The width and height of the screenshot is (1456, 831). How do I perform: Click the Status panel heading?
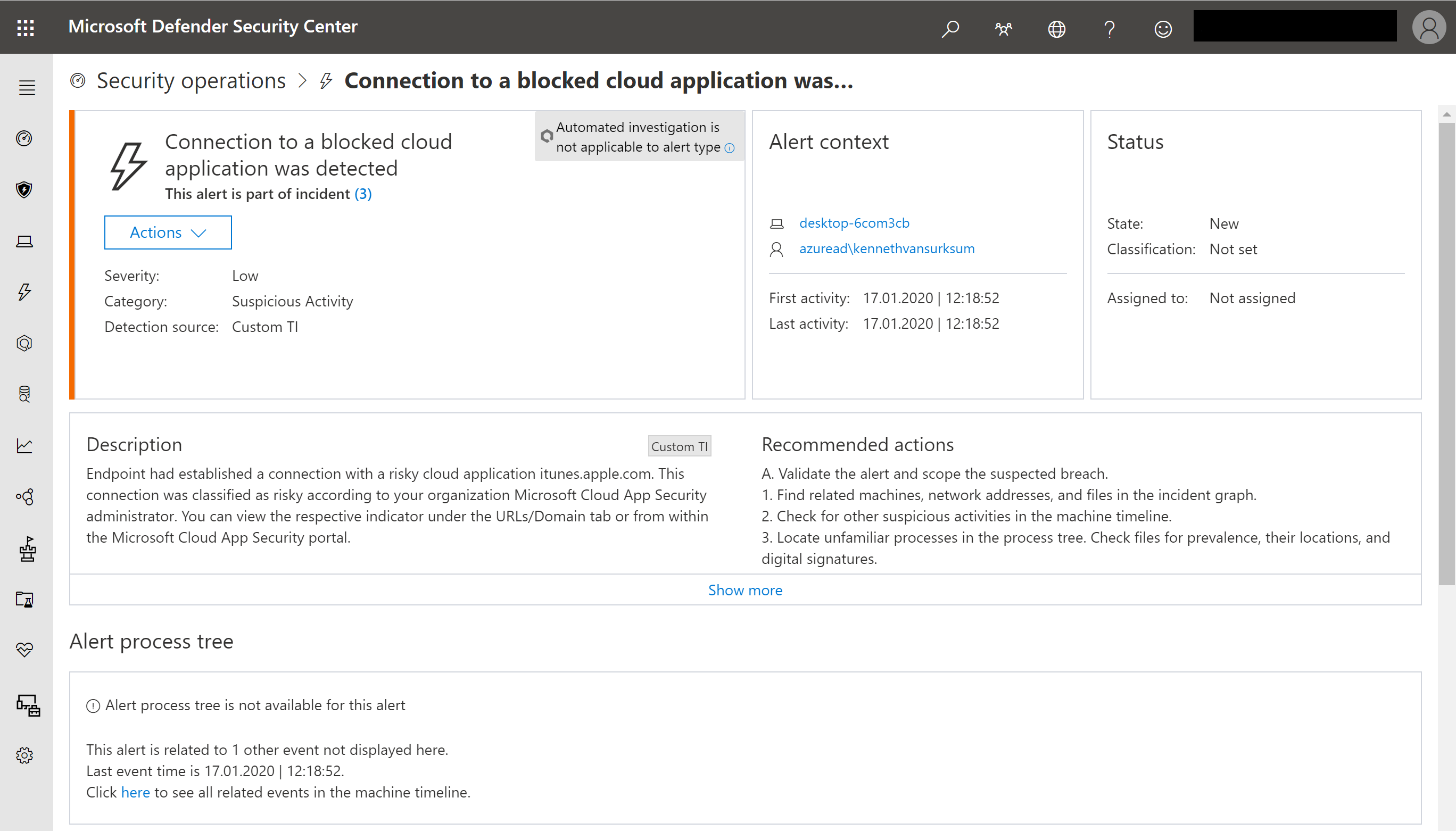pos(1135,142)
